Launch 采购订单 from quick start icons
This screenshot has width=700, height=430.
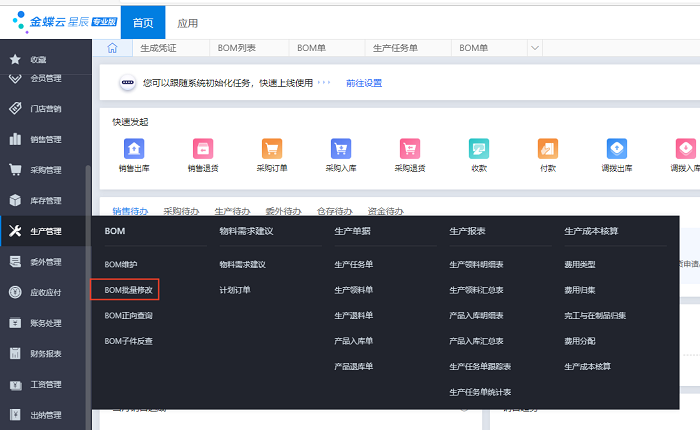pyautogui.click(x=271, y=149)
